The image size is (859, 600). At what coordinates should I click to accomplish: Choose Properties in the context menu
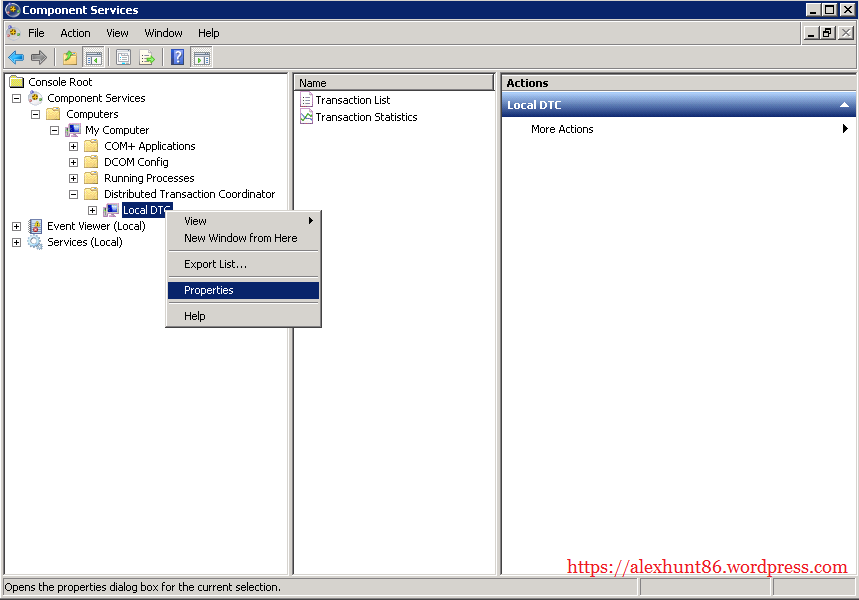[x=243, y=290]
